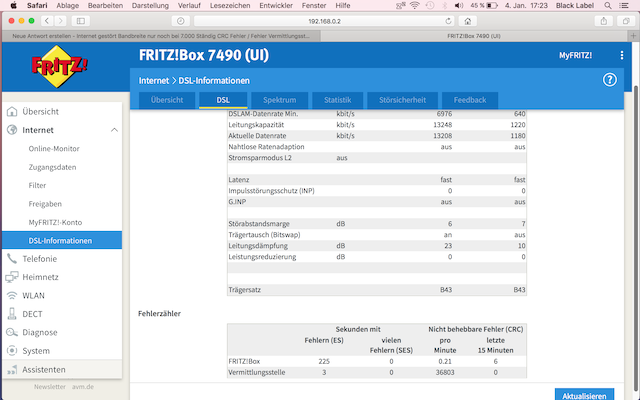Open the MyFRITZ! link in header

click(574, 56)
